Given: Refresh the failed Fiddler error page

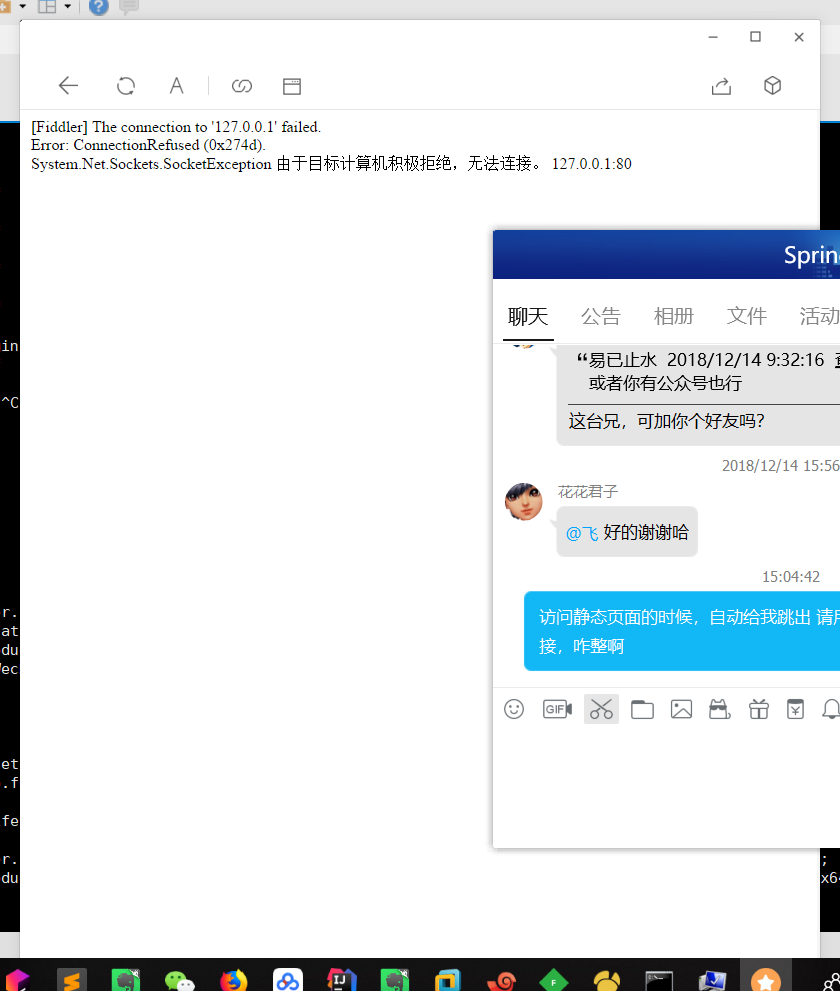Looking at the screenshot, I should click(x=126, y=85).
